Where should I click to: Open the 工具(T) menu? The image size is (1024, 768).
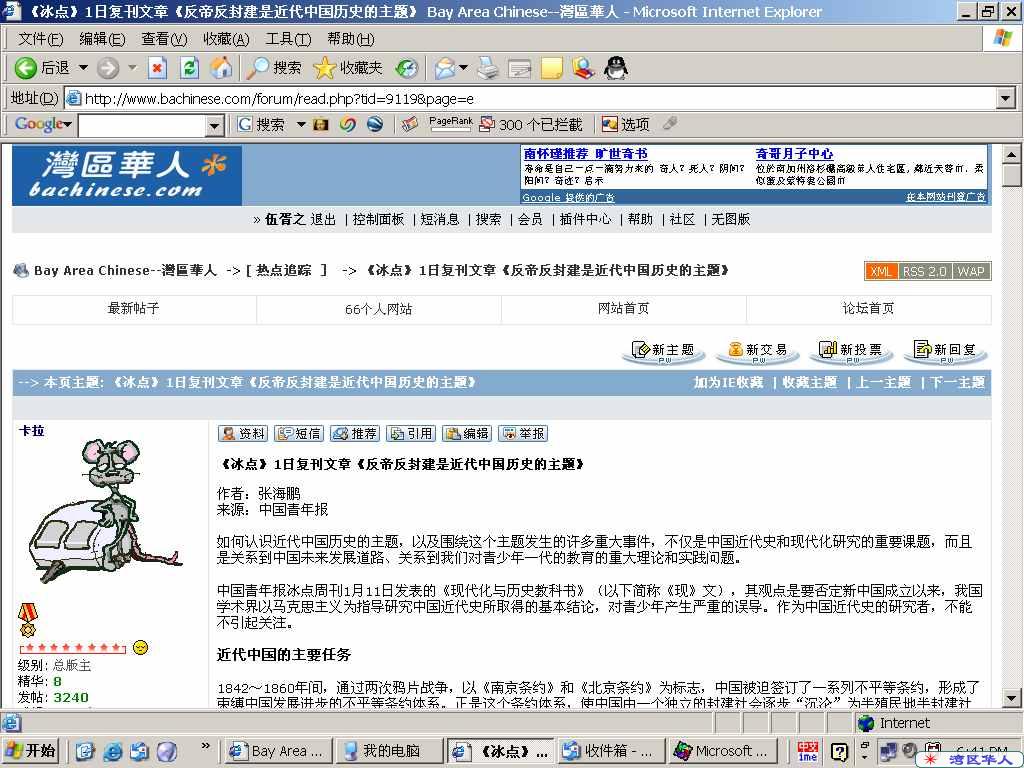(288, 39)
